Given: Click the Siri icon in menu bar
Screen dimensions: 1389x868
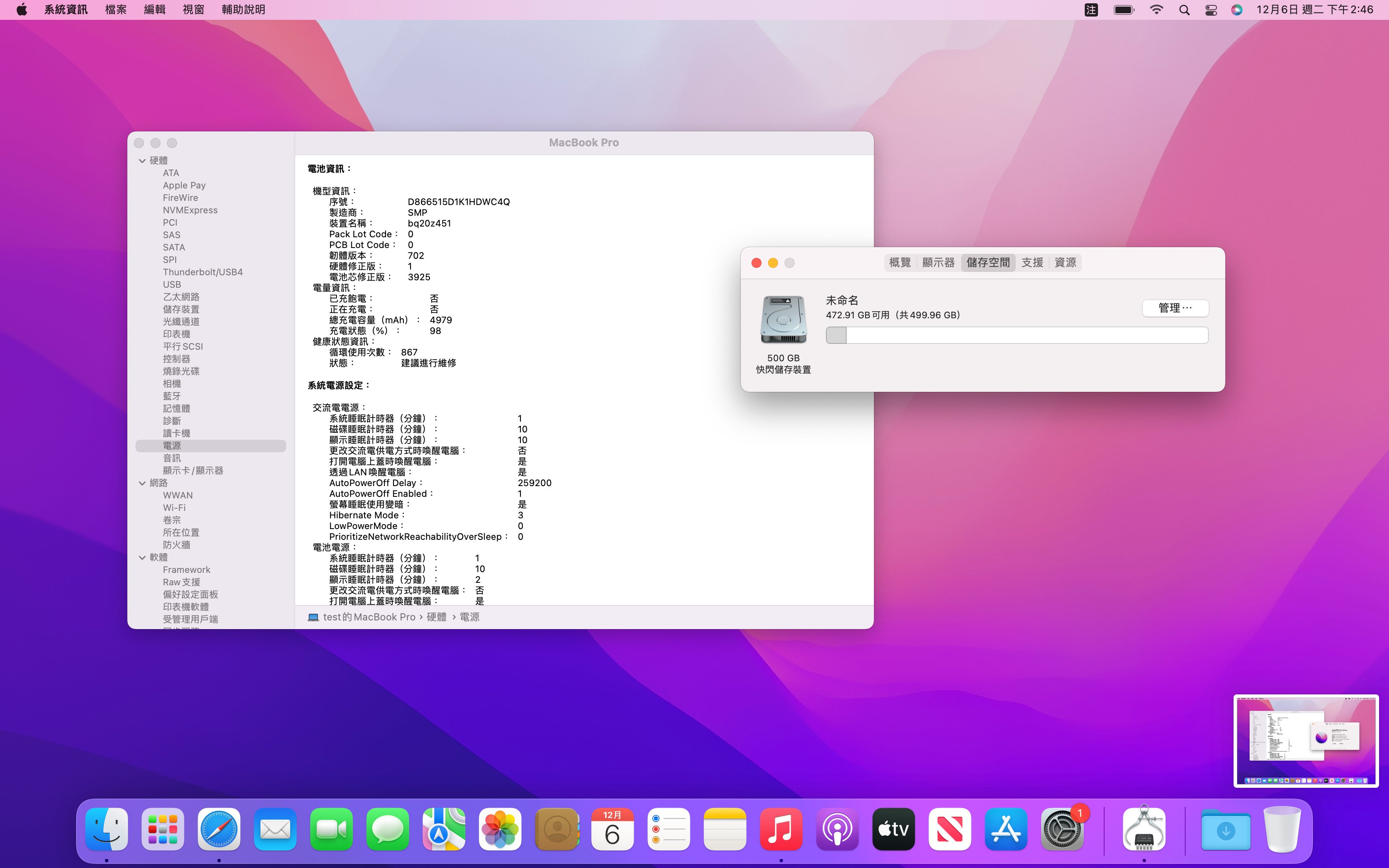Looking at the screenshot, I should pos(1237,10).
